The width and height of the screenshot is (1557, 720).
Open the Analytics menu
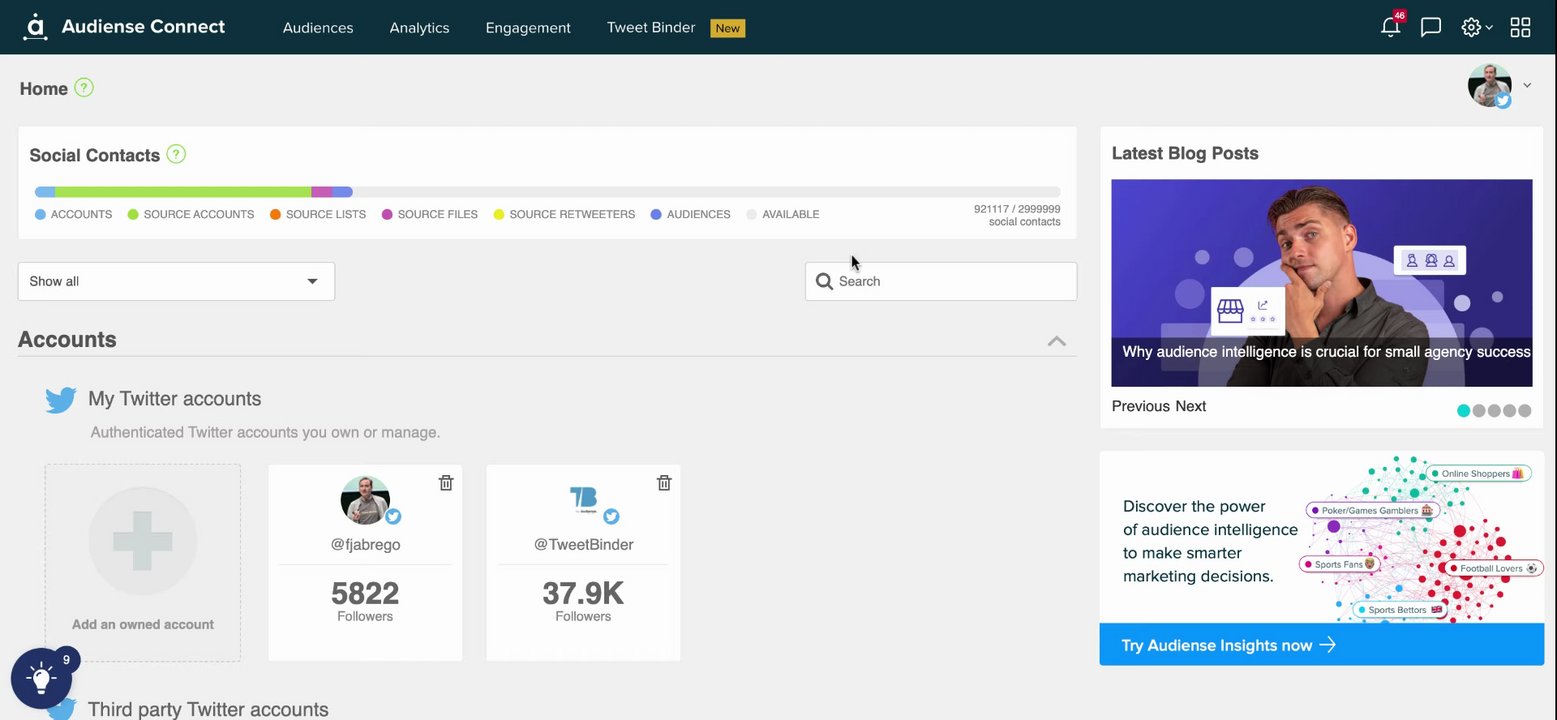point(419,28)
